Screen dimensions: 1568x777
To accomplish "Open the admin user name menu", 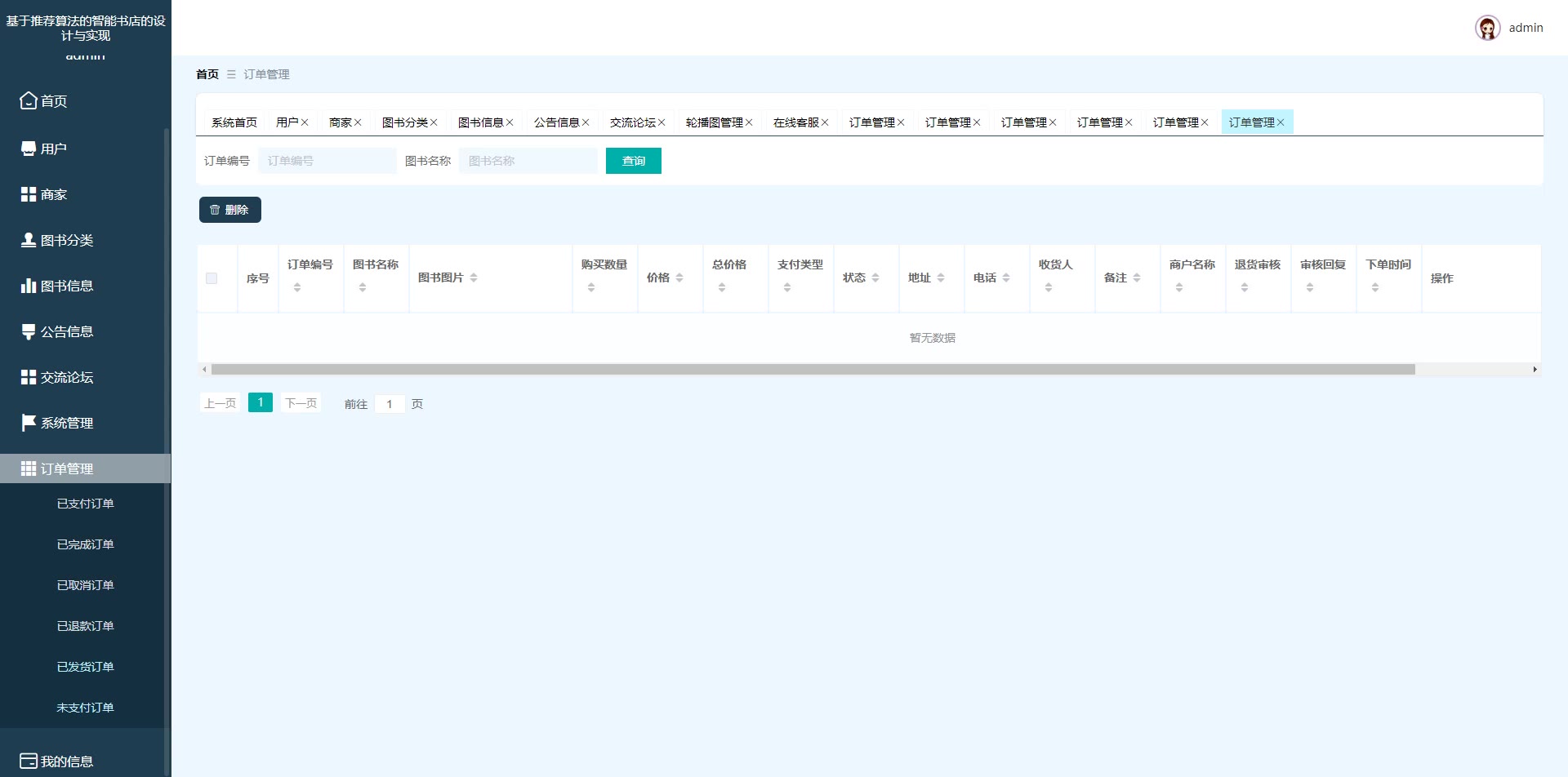I will click(1526, 28).
